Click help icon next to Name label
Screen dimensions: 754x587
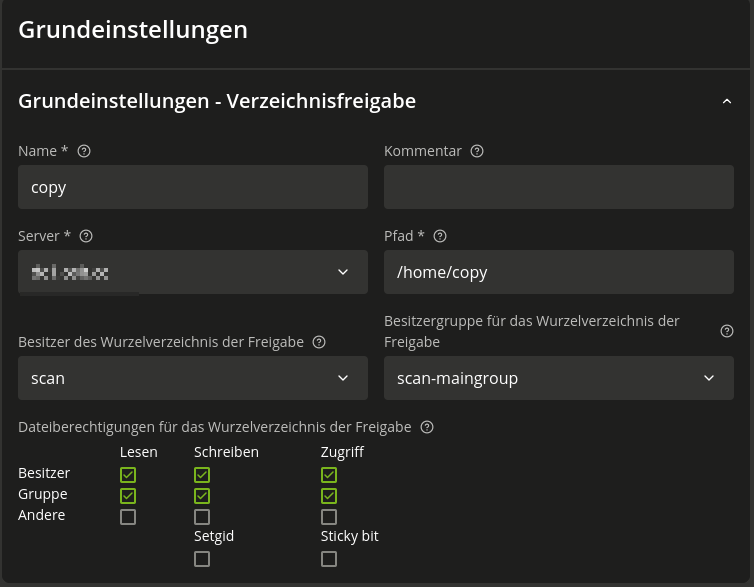[84, 151]
